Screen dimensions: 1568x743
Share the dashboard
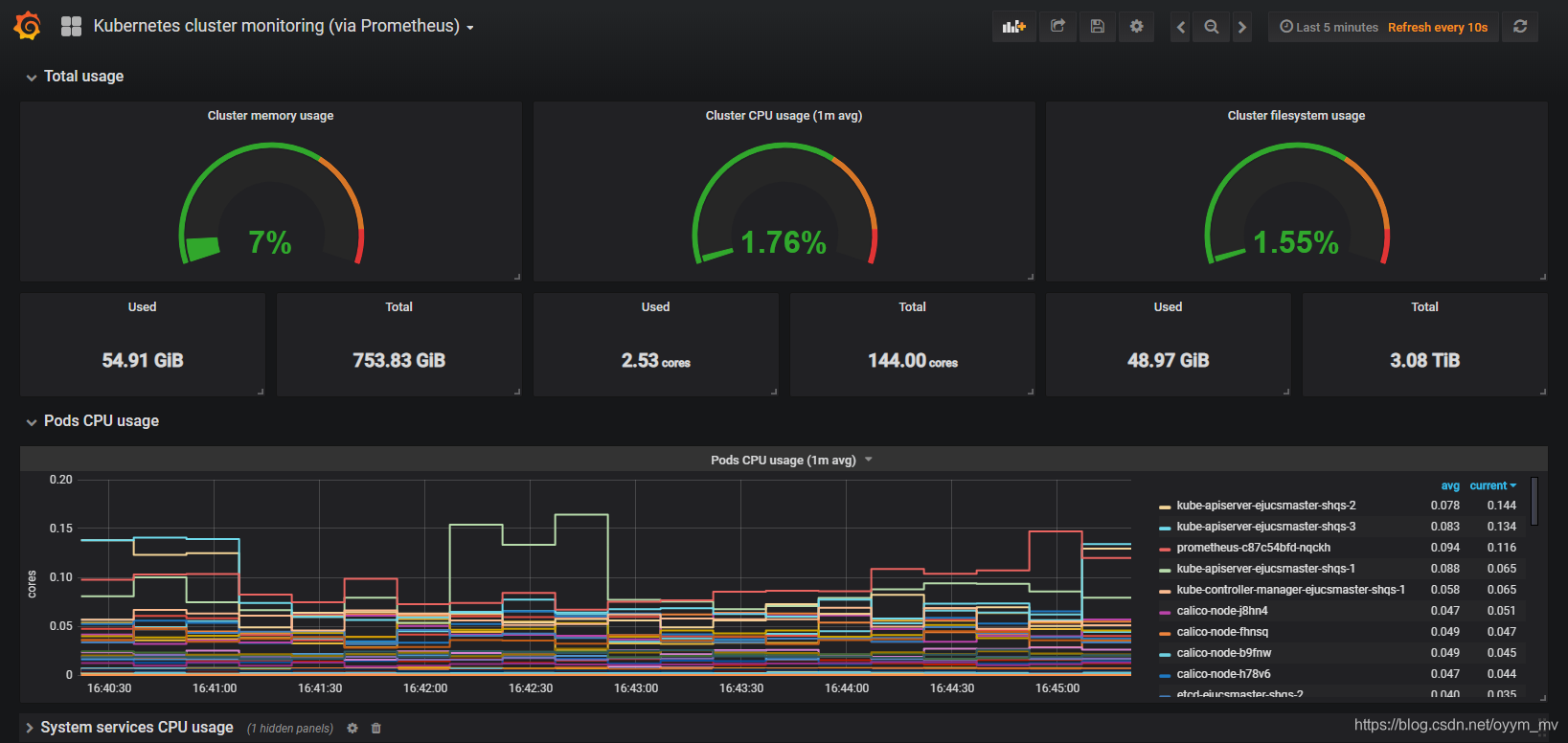click(x=1057, y=27)
